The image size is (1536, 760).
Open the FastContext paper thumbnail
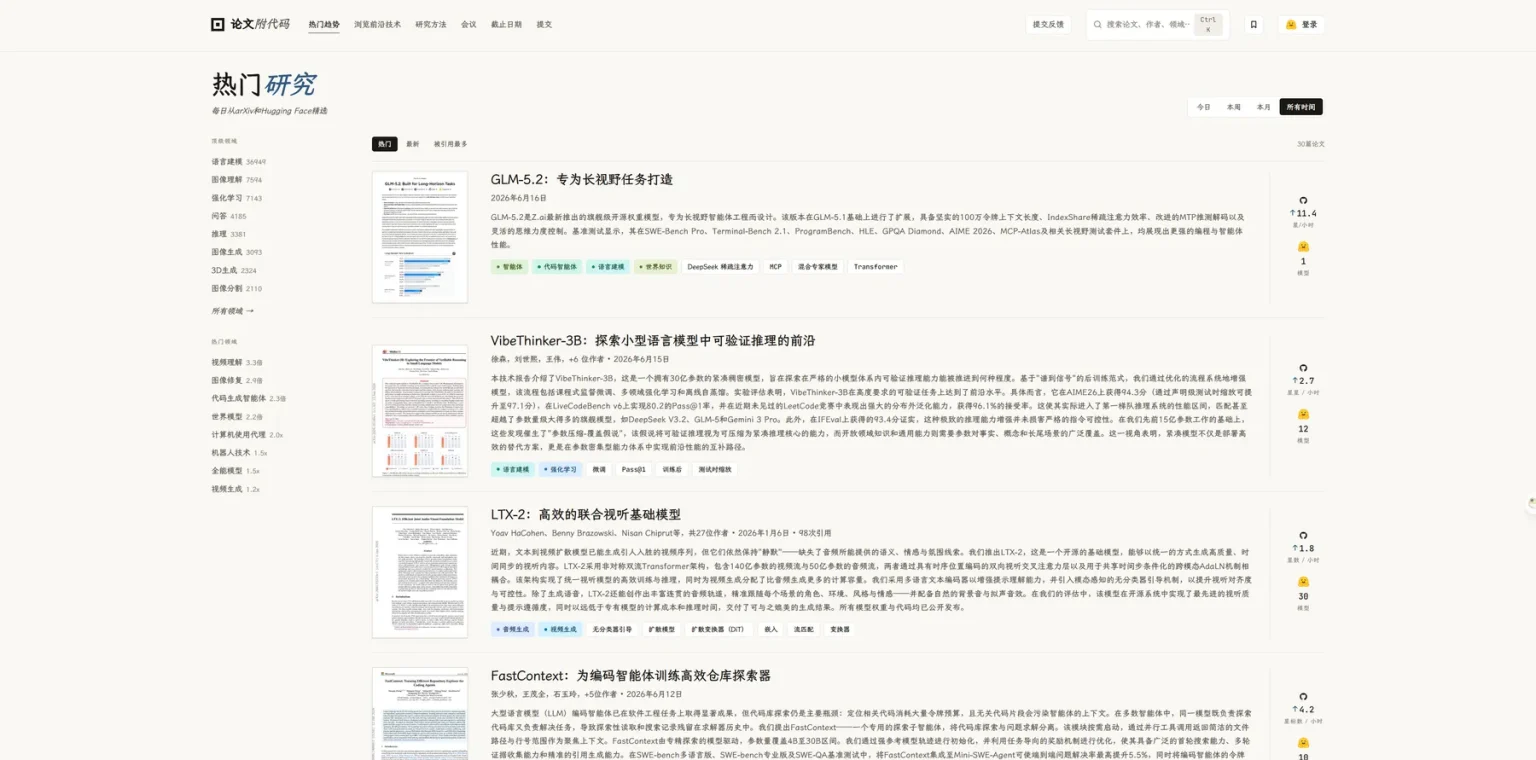(420, 714)
